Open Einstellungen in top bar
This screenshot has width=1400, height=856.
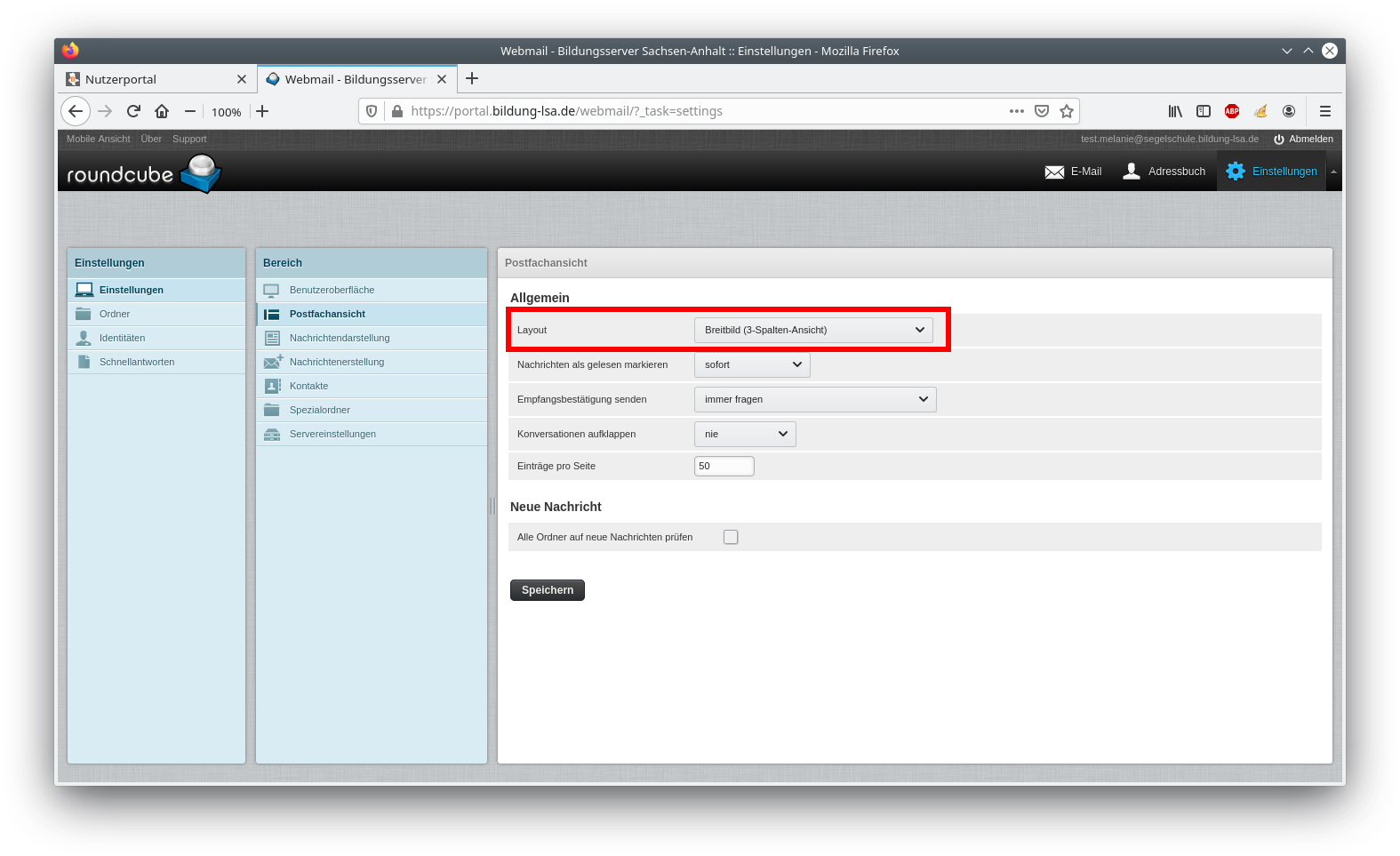[x=1271, y=172]
